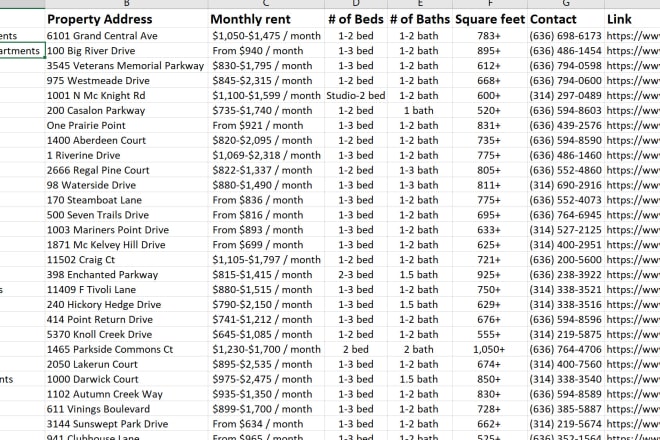Select the 2-3 bed cell
Image resolution: width=660 pixels, height=440 pixels.
click(x=356, y=275)
